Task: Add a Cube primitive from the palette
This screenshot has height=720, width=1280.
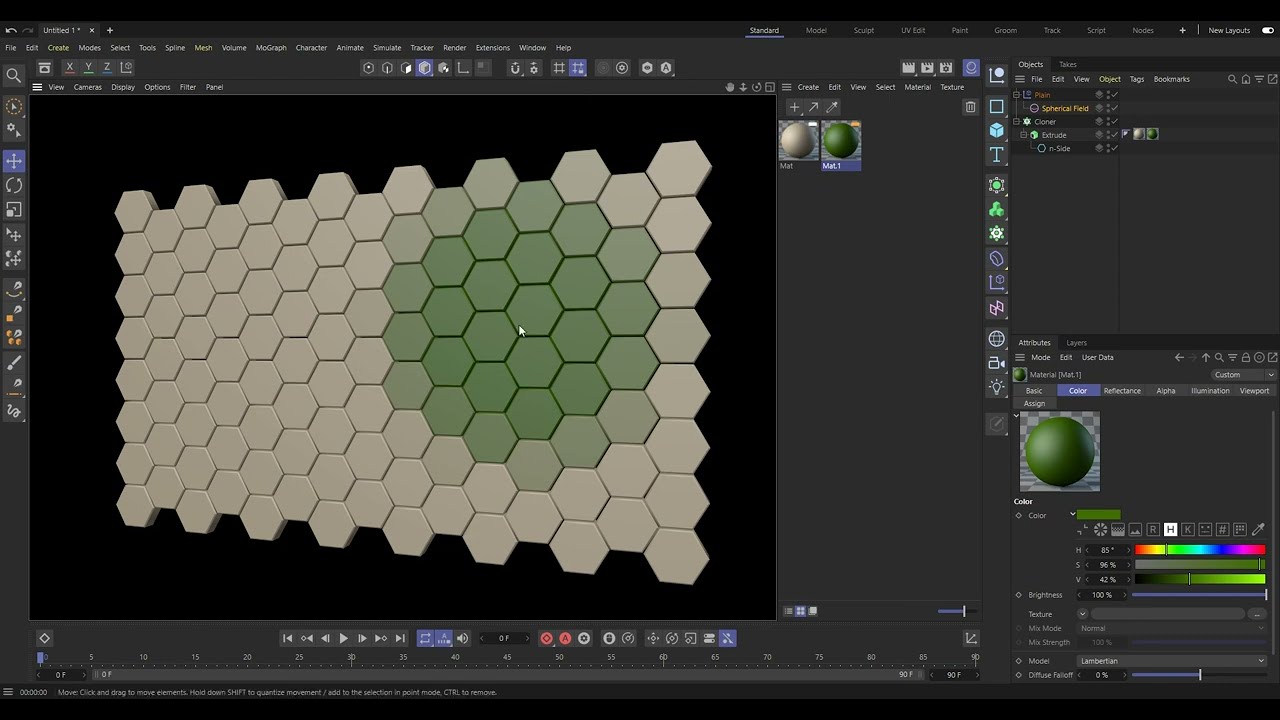Action: pos(997,130)
